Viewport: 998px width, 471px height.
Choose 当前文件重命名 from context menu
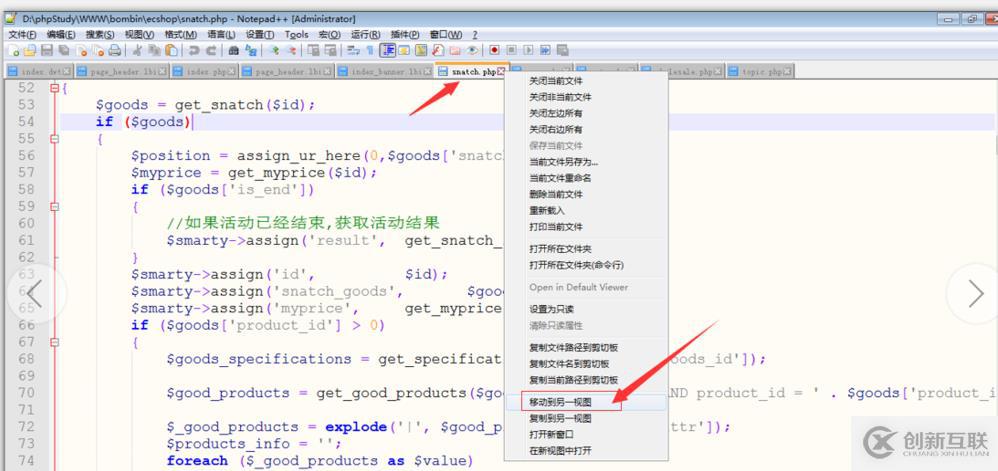(x=586, y=178)
